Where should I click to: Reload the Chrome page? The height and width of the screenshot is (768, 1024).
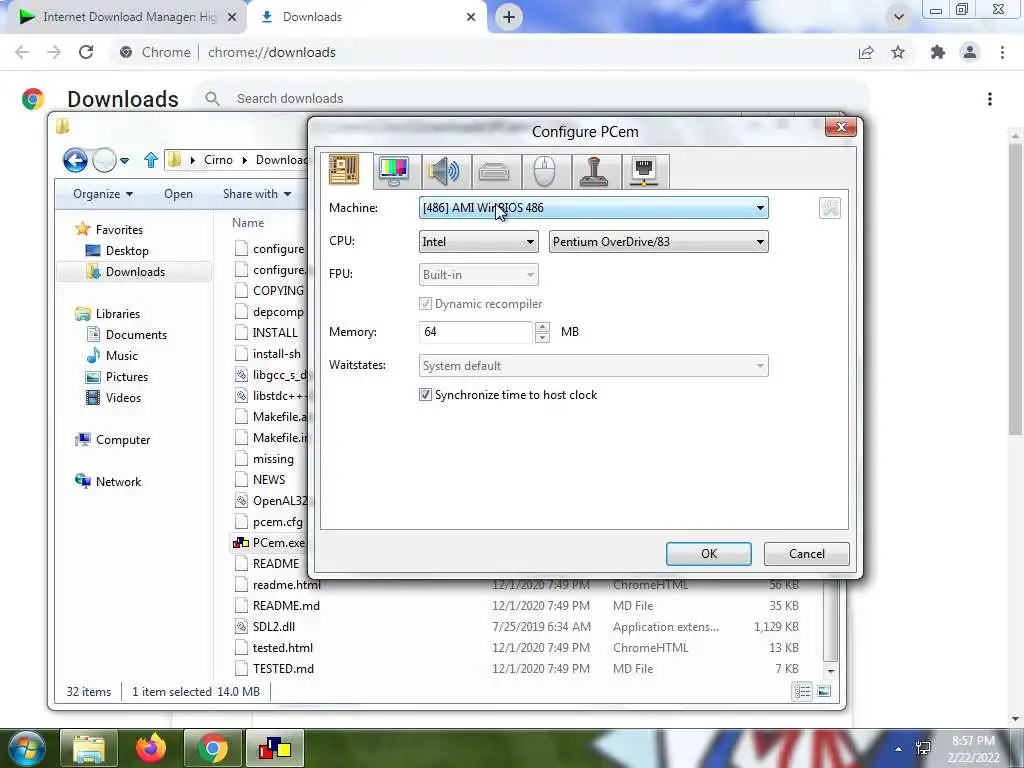pyautogui.click(x=86, y=52)
